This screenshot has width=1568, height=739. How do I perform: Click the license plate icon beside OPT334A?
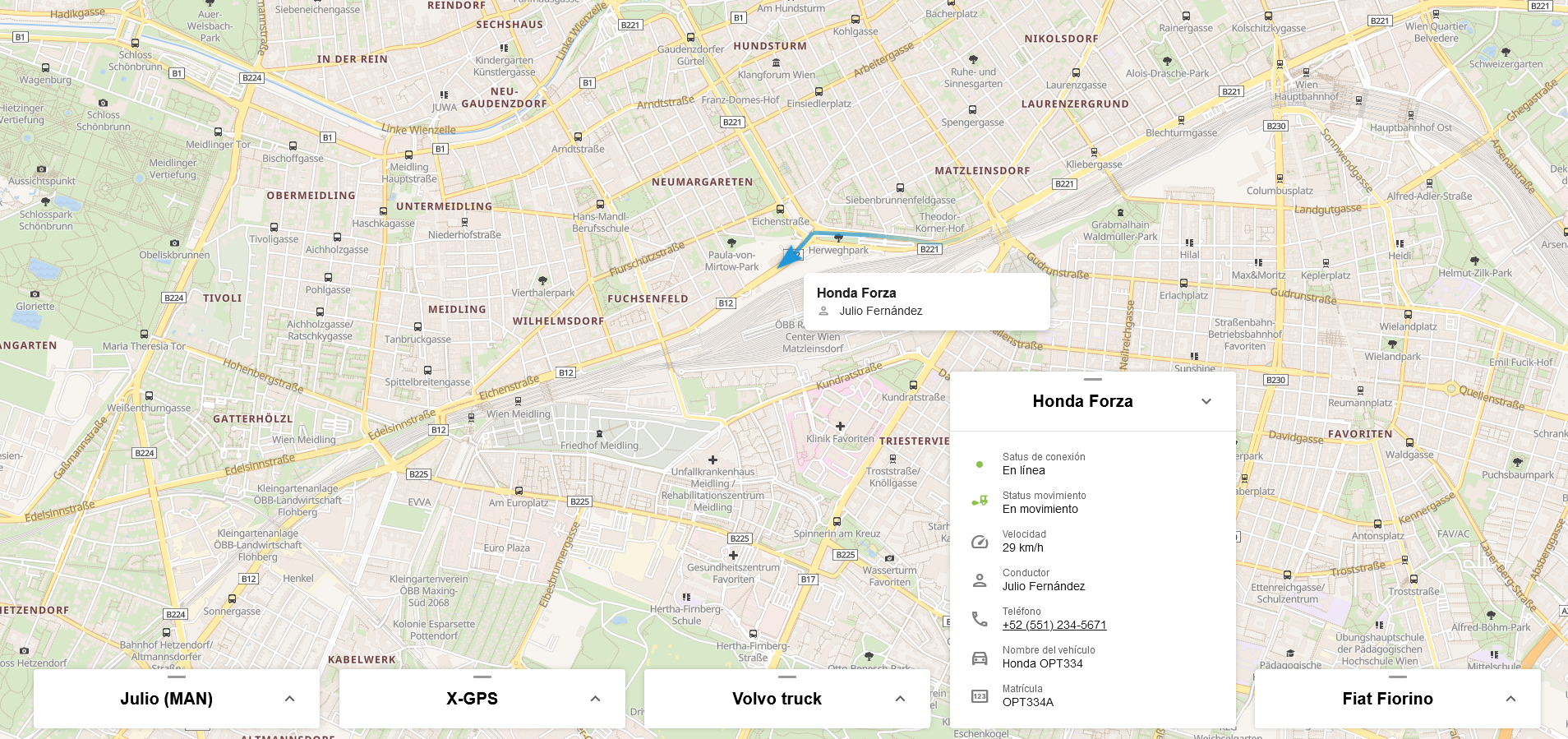(980, 696)
